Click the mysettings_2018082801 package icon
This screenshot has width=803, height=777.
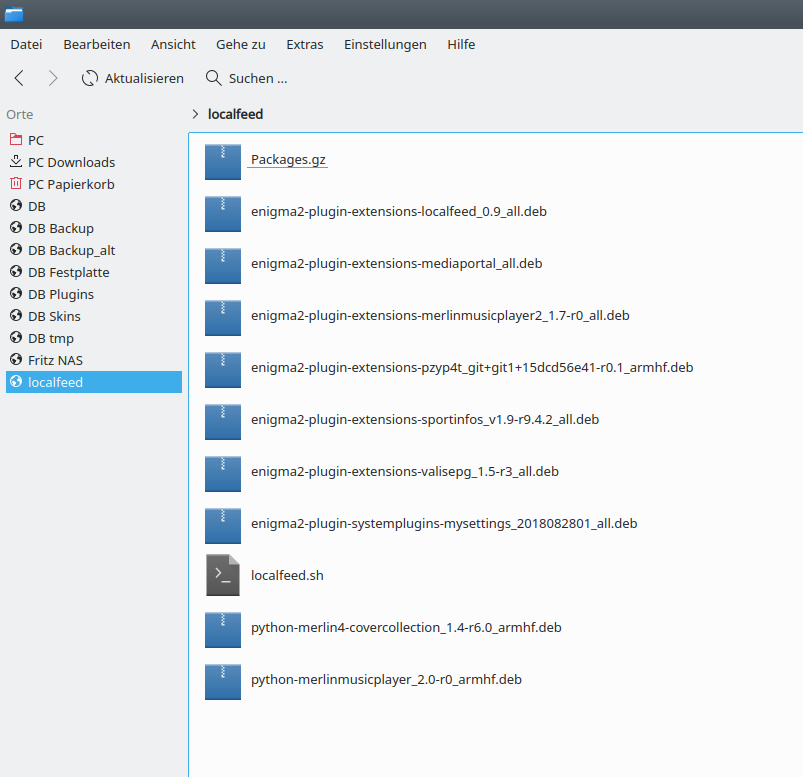tap(223, 526)
